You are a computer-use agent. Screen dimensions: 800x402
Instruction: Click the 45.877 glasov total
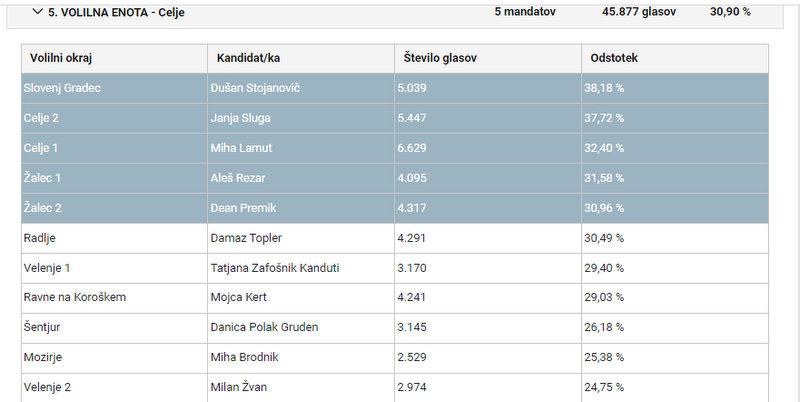[638, 12]
